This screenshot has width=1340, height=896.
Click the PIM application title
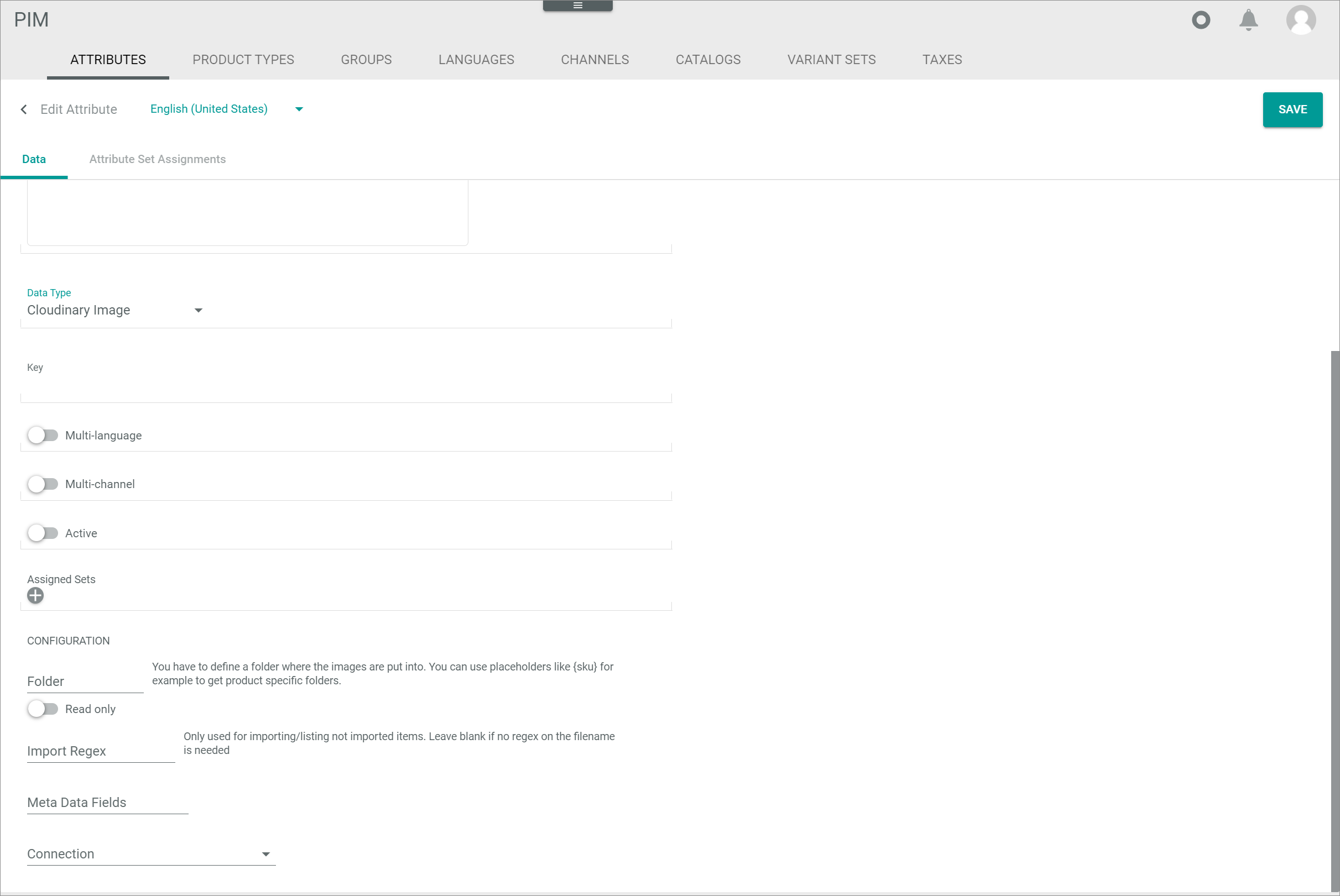pos(32,20)
